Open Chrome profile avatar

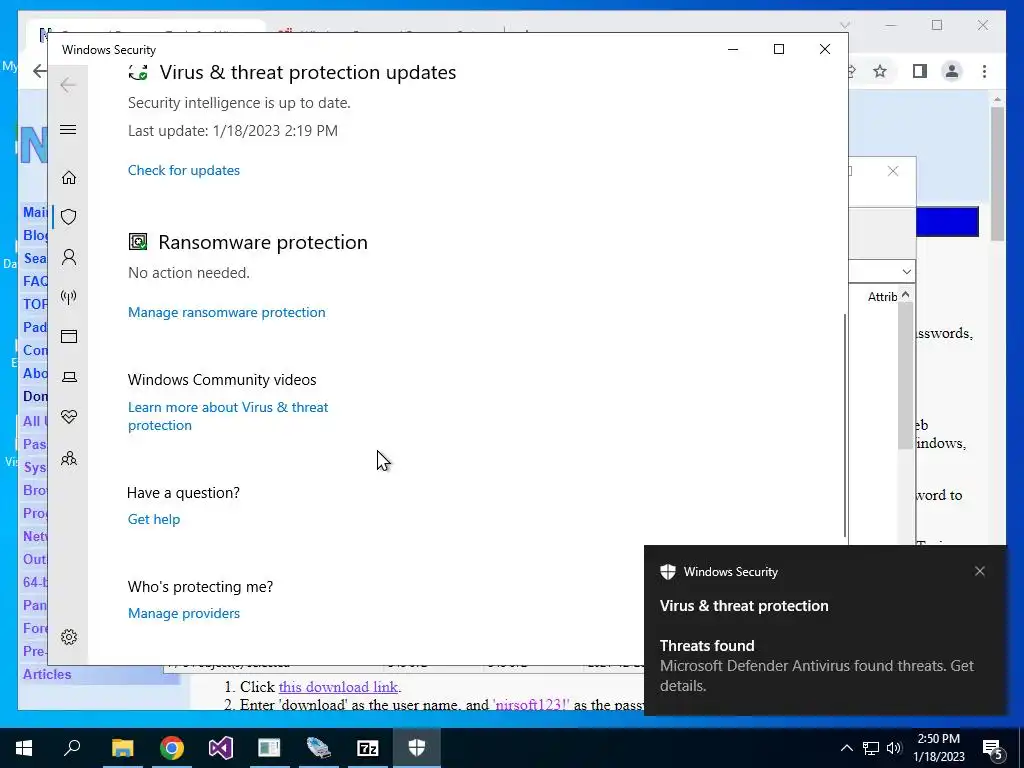(952, 71)
